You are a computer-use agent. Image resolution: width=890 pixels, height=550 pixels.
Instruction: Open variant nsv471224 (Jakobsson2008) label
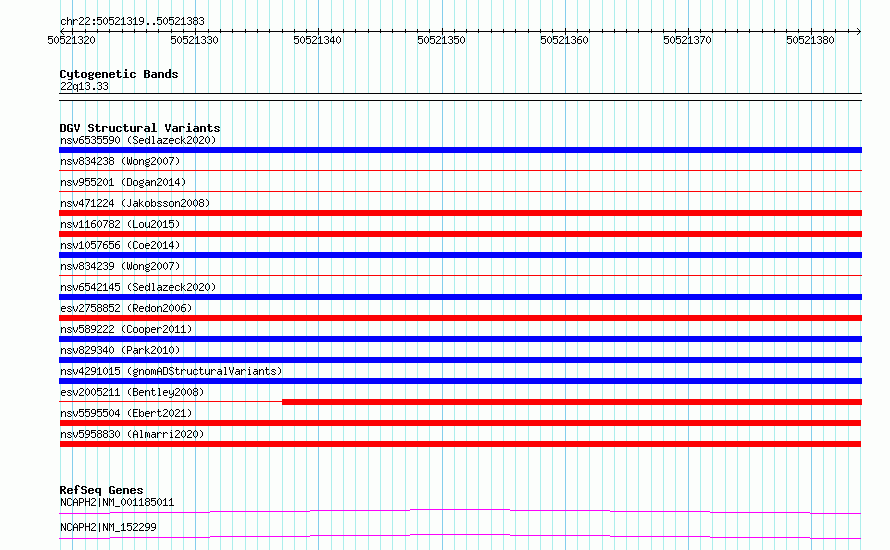pyautogui.click(x=135, y=203)
